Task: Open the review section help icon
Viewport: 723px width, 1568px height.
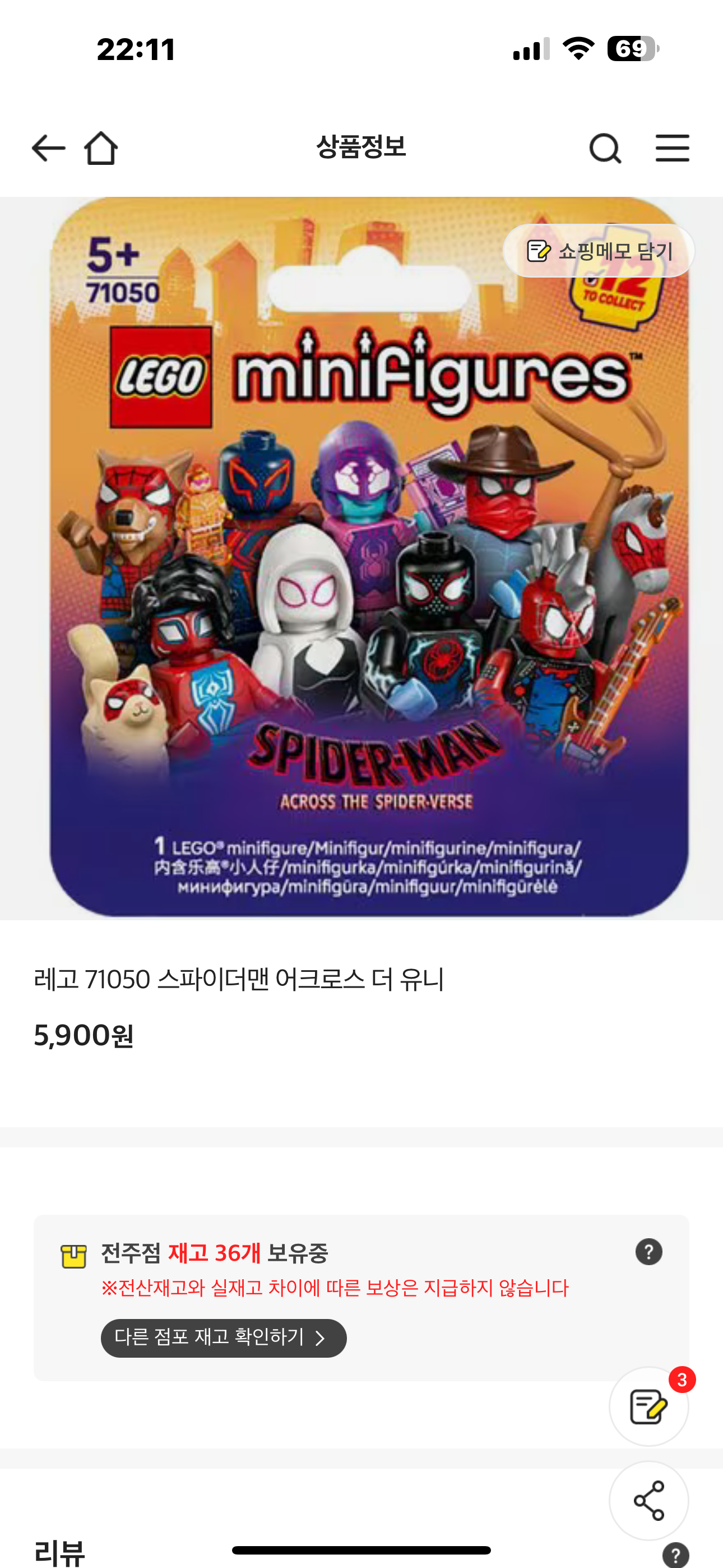Action: point(675,1555)
